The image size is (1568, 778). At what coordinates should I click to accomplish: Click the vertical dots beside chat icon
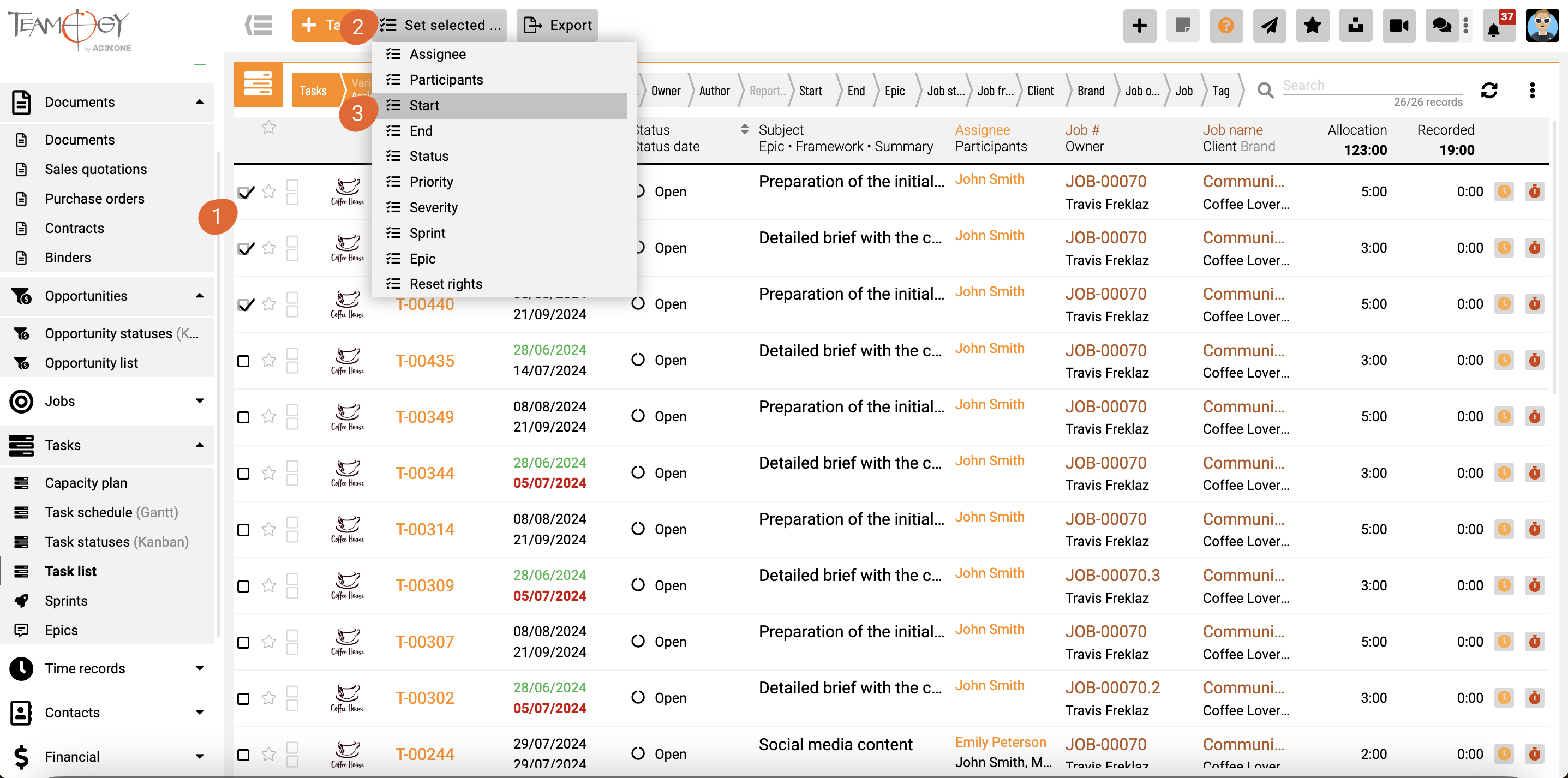1466,25
